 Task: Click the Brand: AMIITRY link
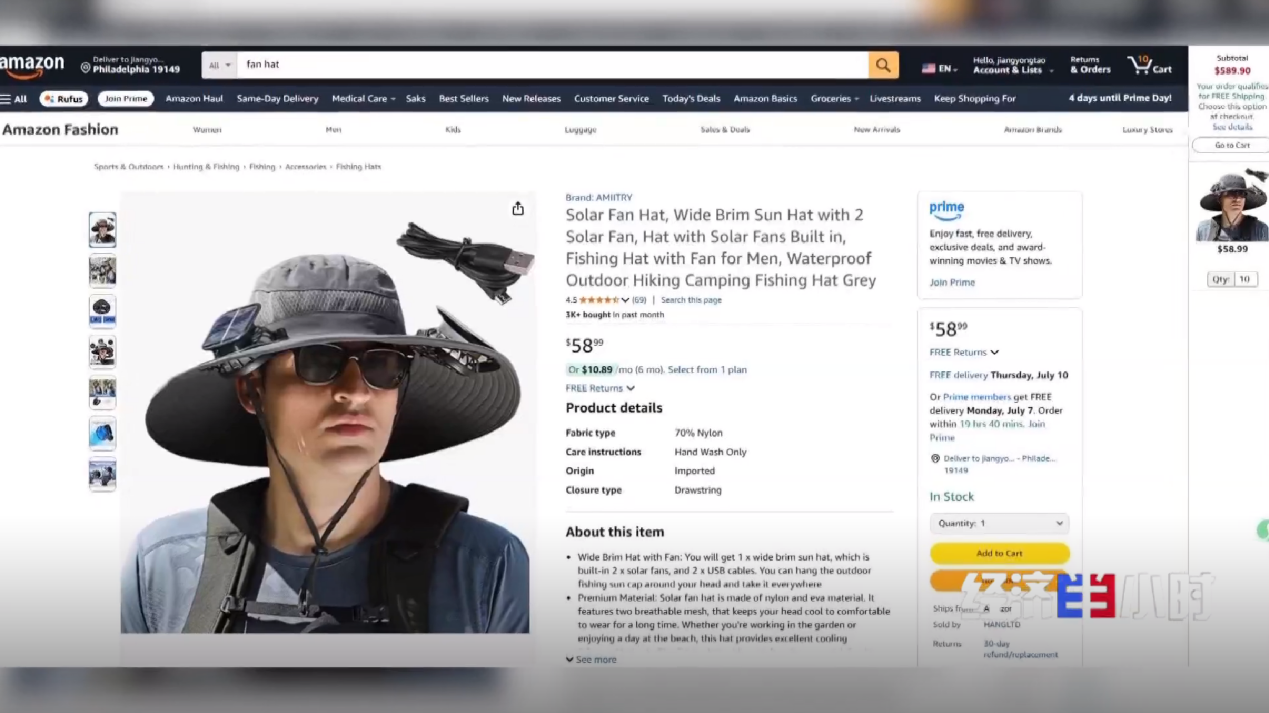click(599, 198)
